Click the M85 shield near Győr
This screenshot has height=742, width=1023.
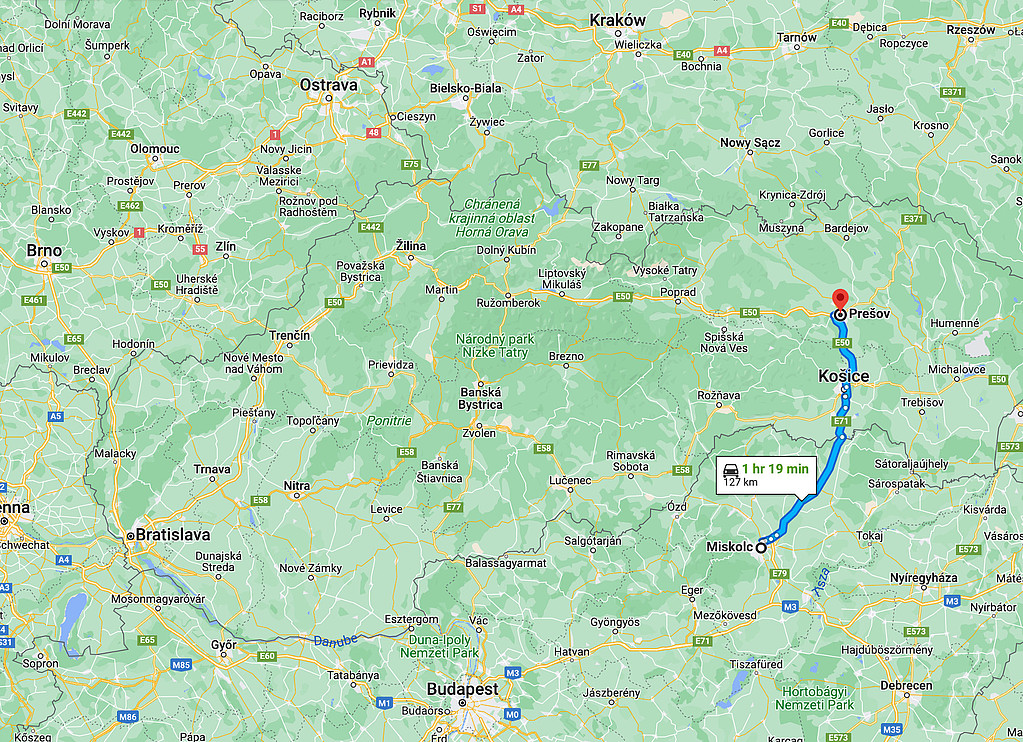[x=181, y=665]
